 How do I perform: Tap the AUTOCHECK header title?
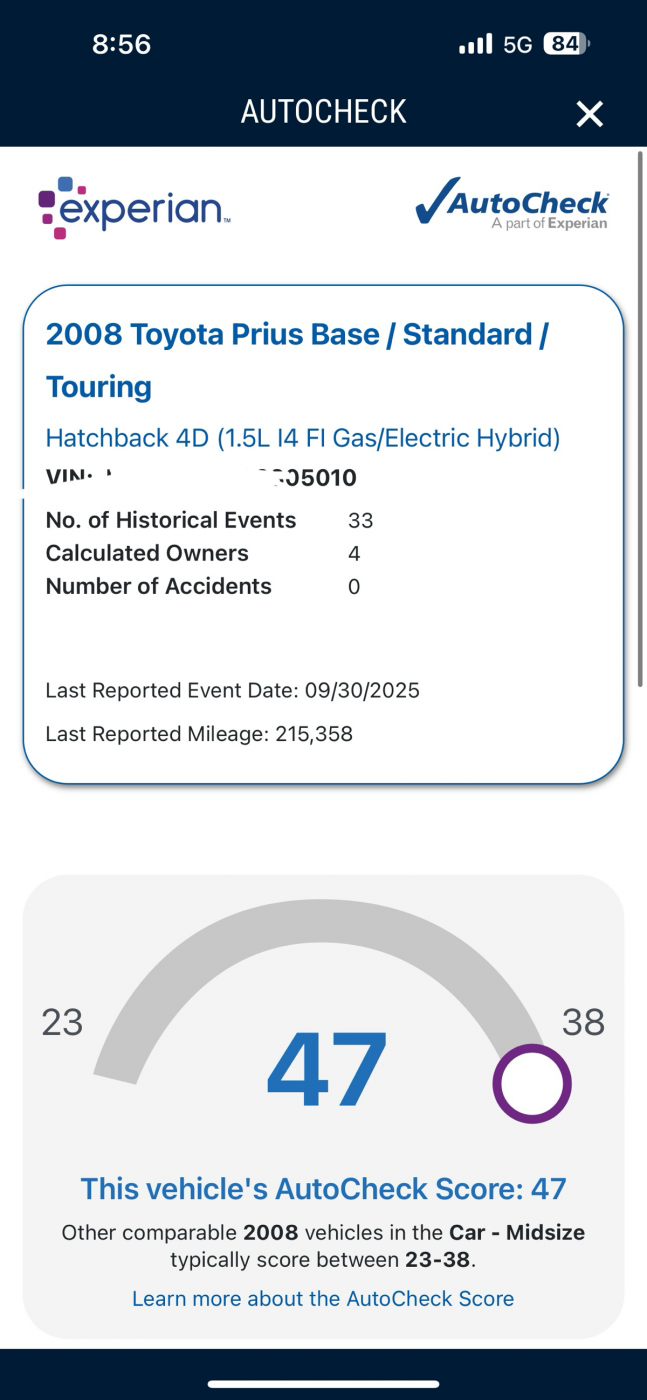coord(323,112)
